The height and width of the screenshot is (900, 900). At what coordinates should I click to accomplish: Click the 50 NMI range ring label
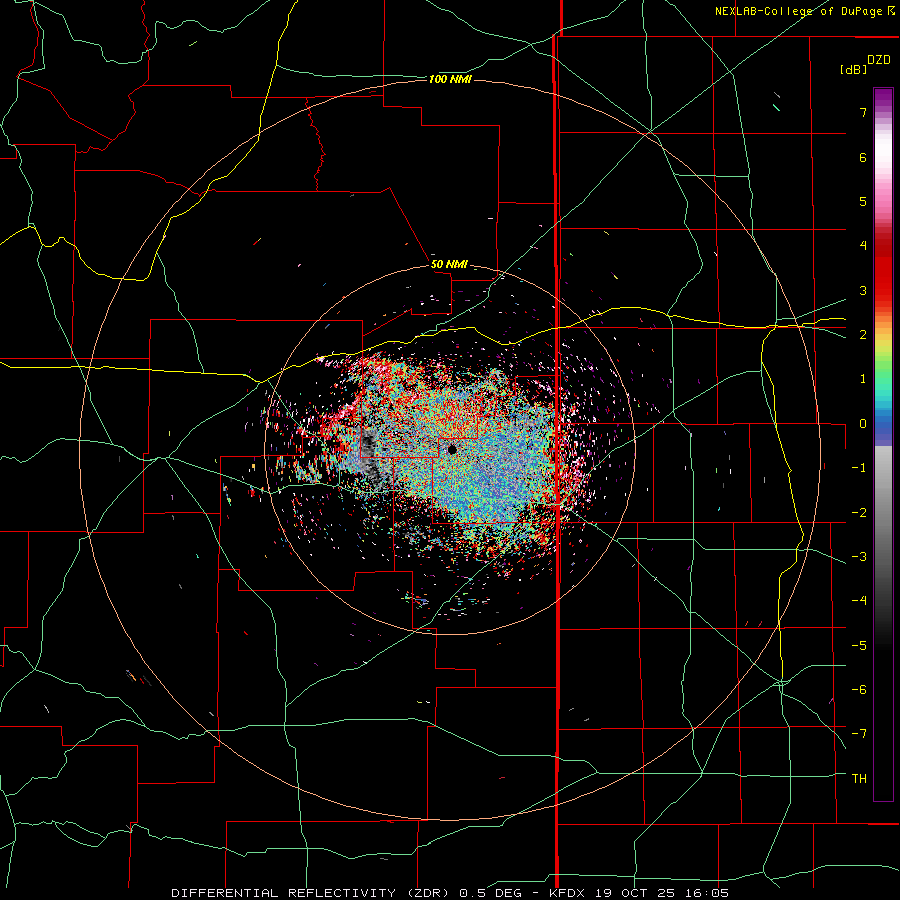coord(449,264)
